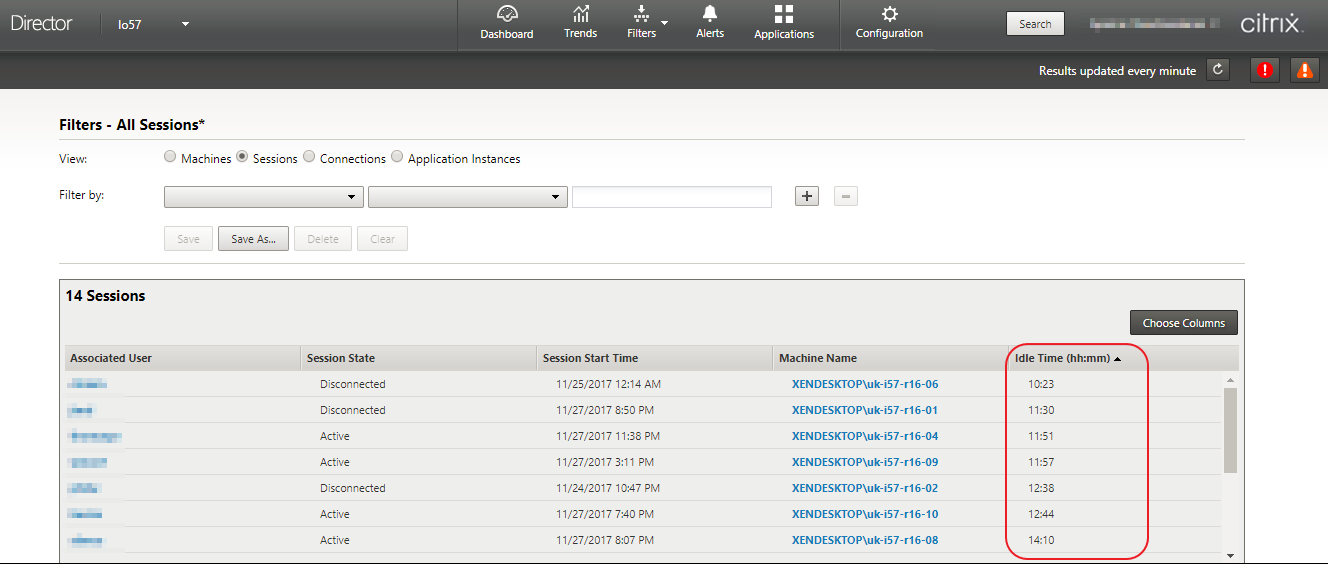The height and width of the screenshot is (564, 1328).
Task: Open machine XENDESKTOP\uk-i57-r16-10 link
Action: 865,514
